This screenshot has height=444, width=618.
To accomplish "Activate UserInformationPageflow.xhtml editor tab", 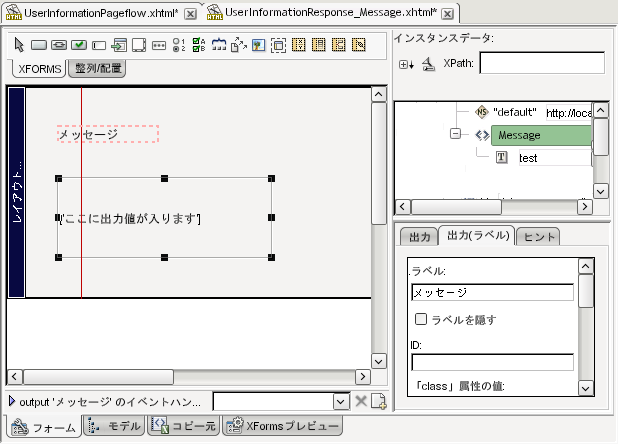I will click(x=101, y=13).
